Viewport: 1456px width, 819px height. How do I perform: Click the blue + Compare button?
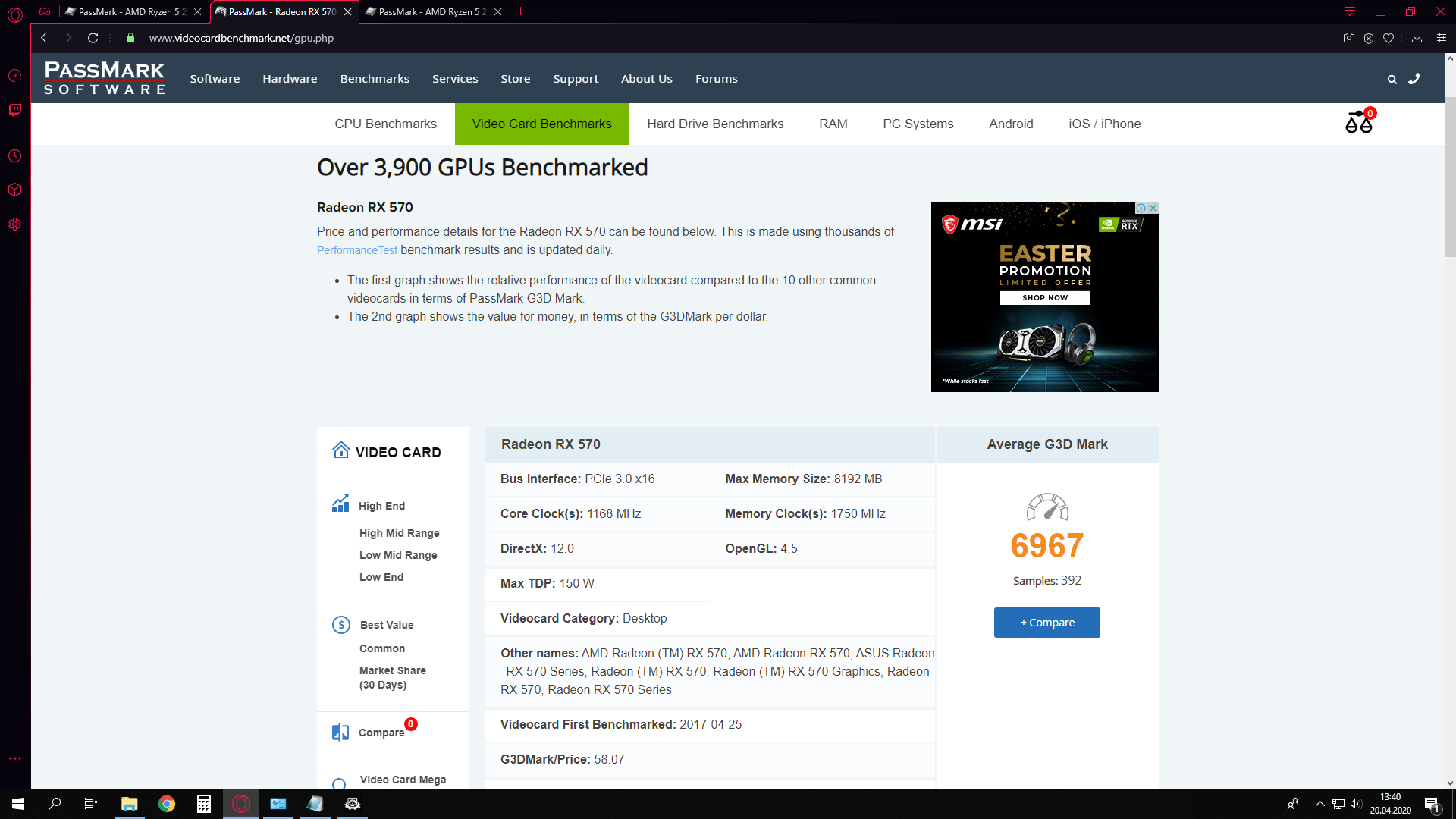click(1046, 623)
